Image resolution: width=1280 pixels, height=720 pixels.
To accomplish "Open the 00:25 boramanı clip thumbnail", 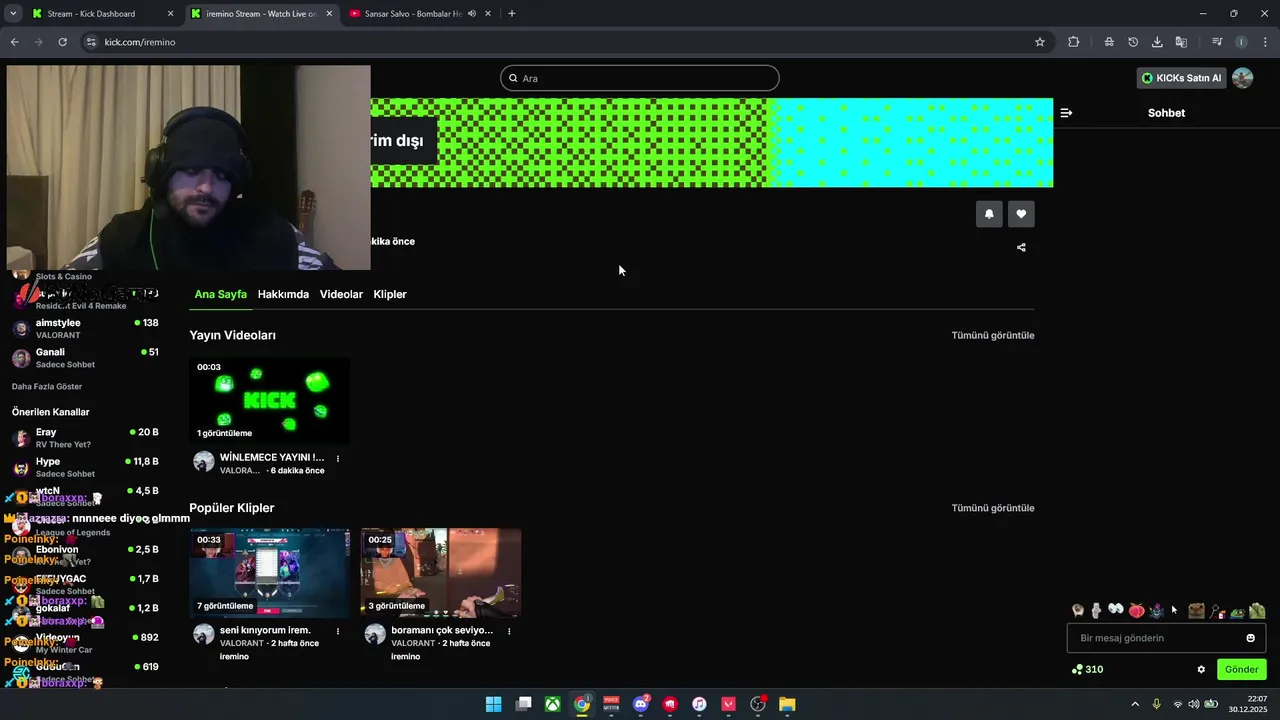I will tap(441, 573).
